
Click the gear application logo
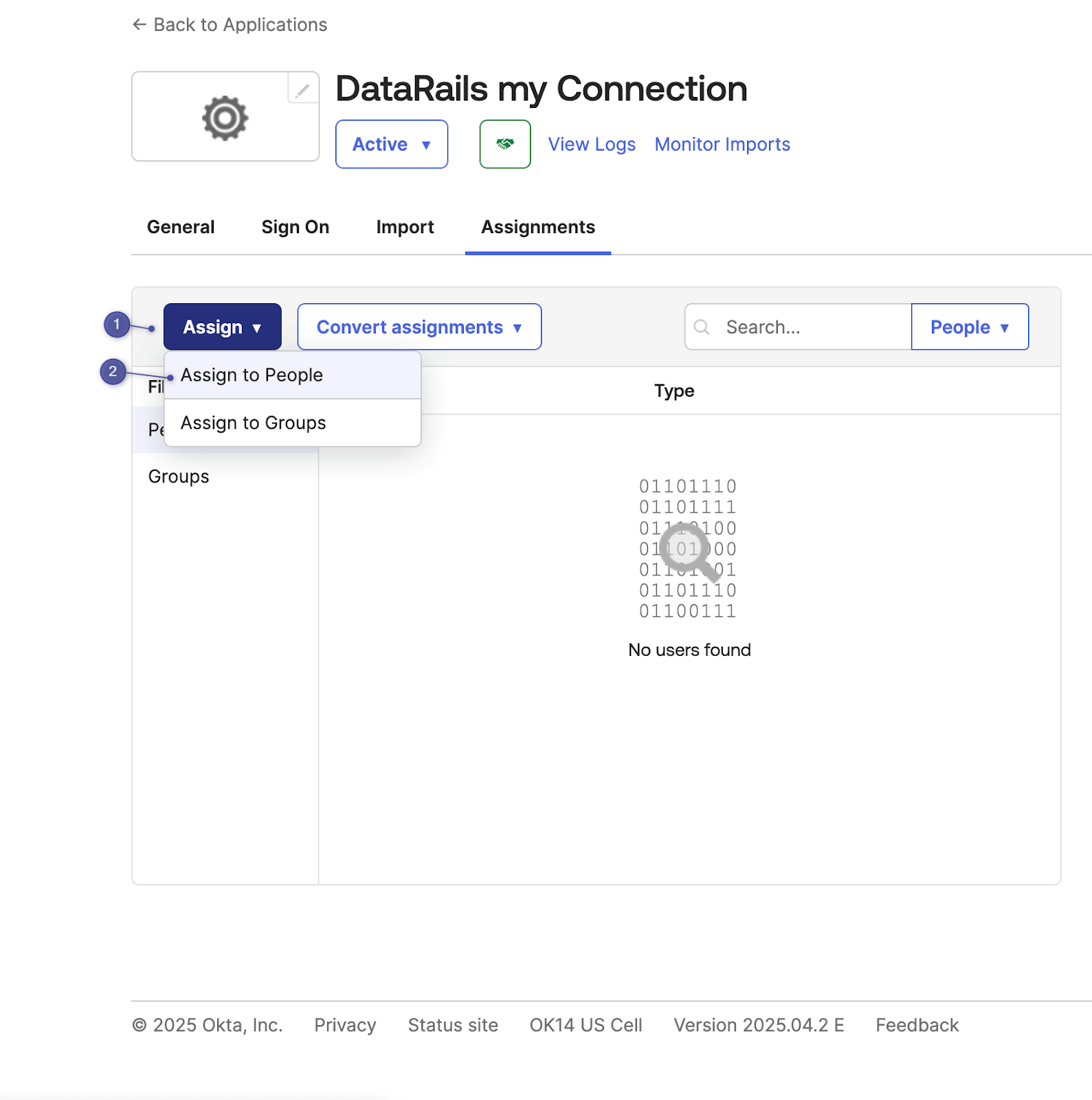(x=225, y=118)
